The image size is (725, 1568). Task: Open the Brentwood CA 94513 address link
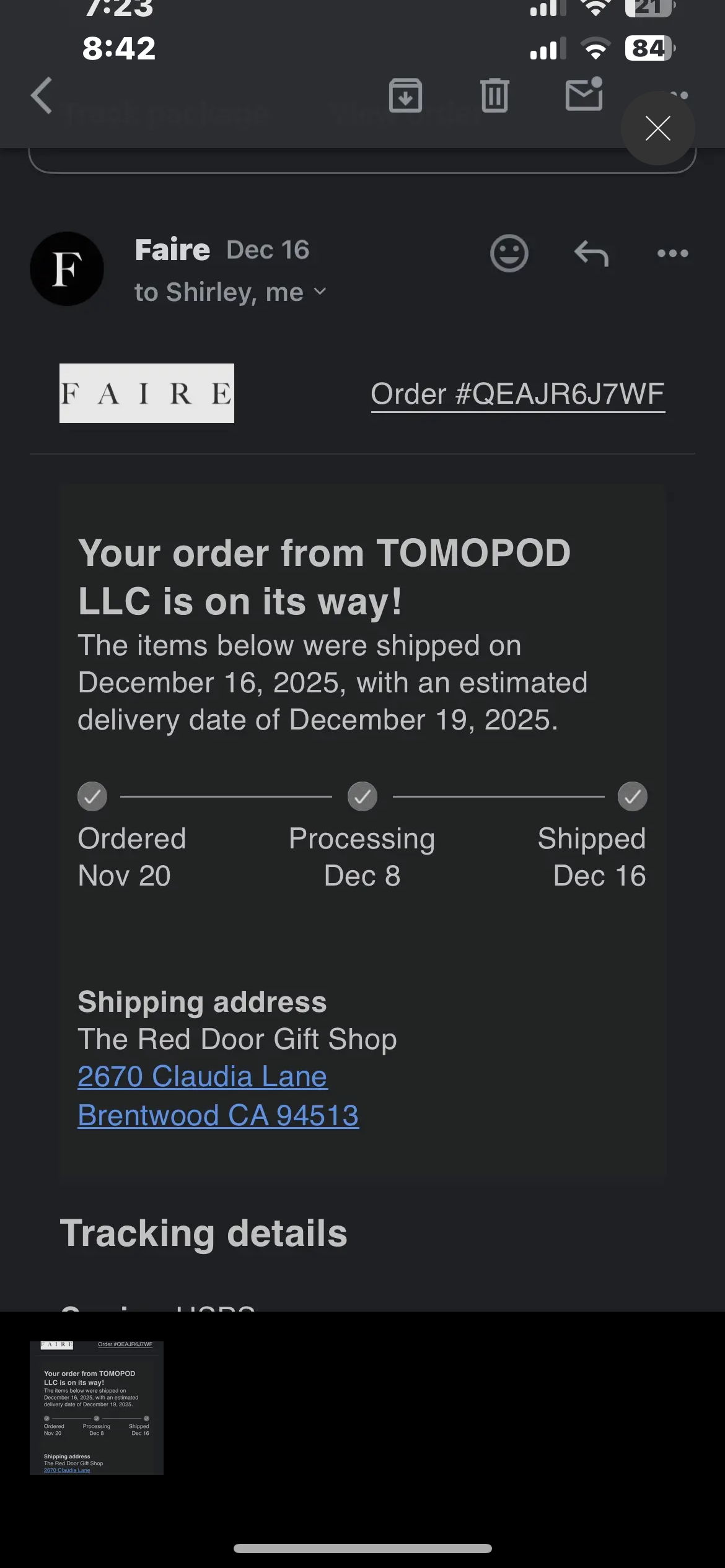pos(218,1115)
